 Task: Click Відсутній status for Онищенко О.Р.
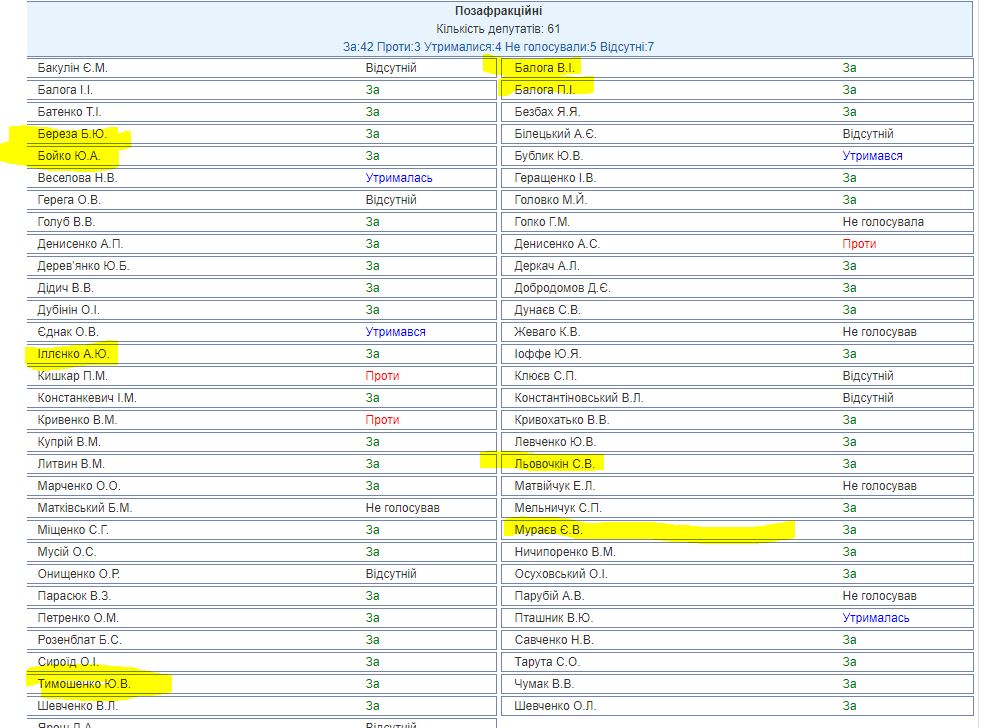tap(391, 574)
